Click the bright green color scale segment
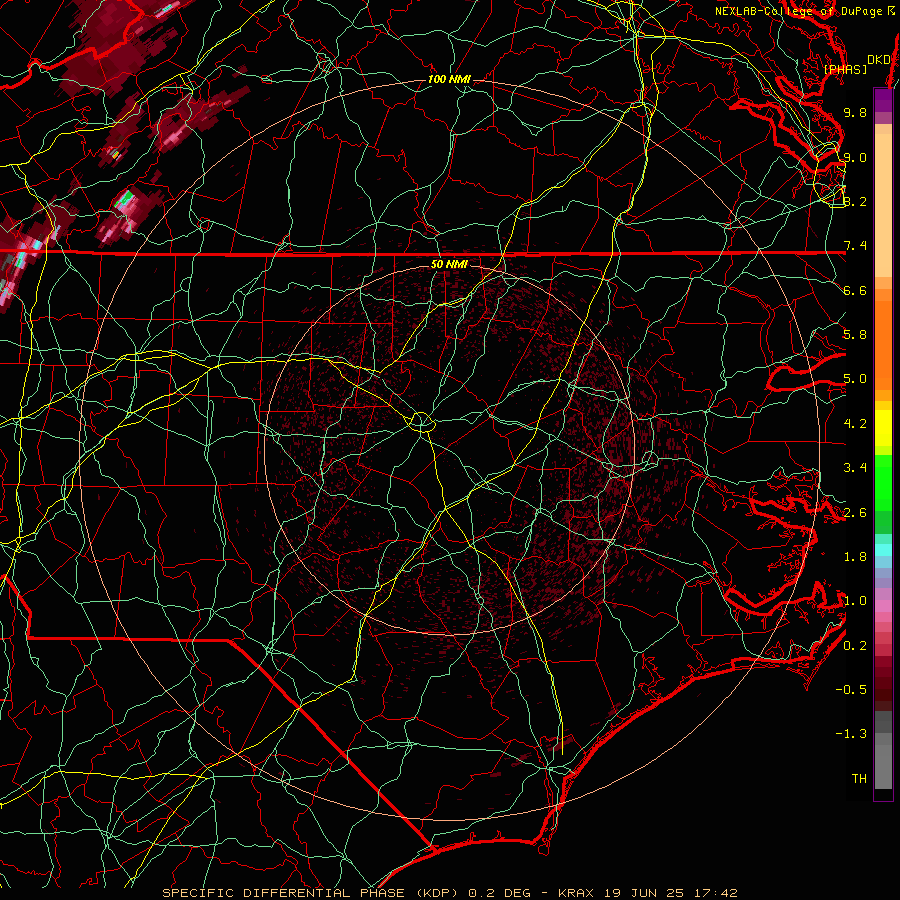Screen dimensions: 900x900 pos(883,482)
